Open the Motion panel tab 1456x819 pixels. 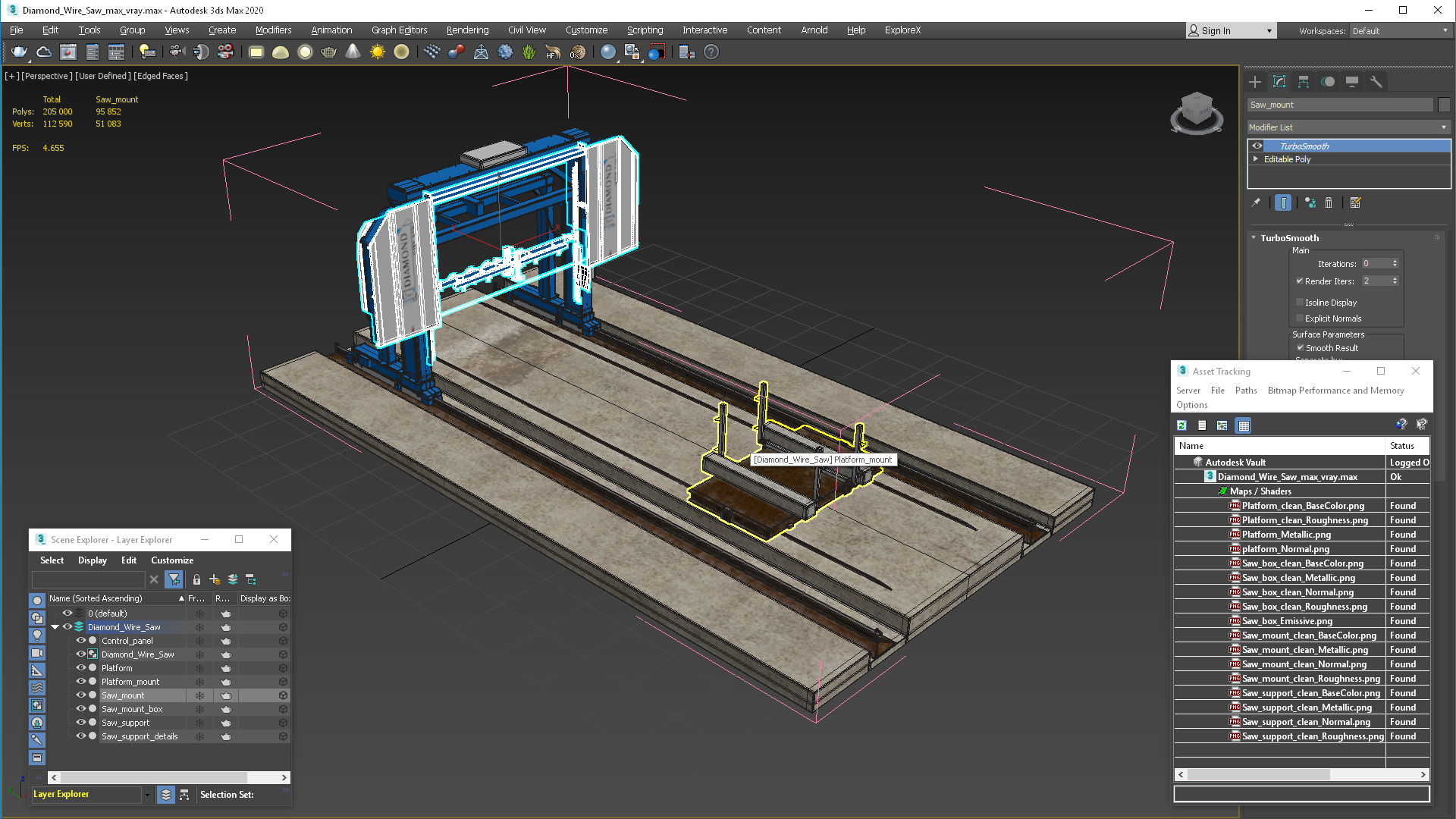[1328, 82]
